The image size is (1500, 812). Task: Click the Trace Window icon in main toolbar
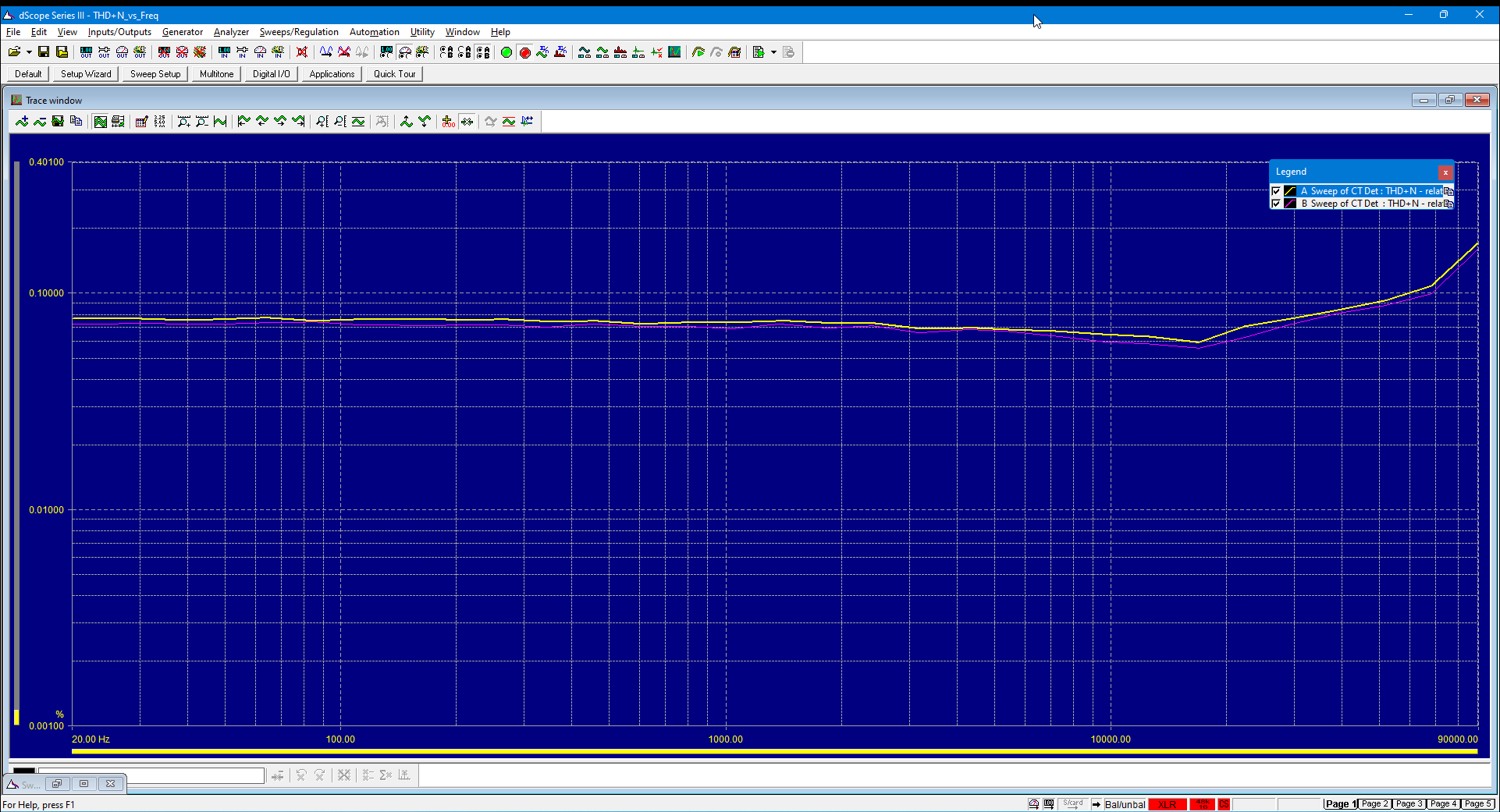[x=674, y=52]
